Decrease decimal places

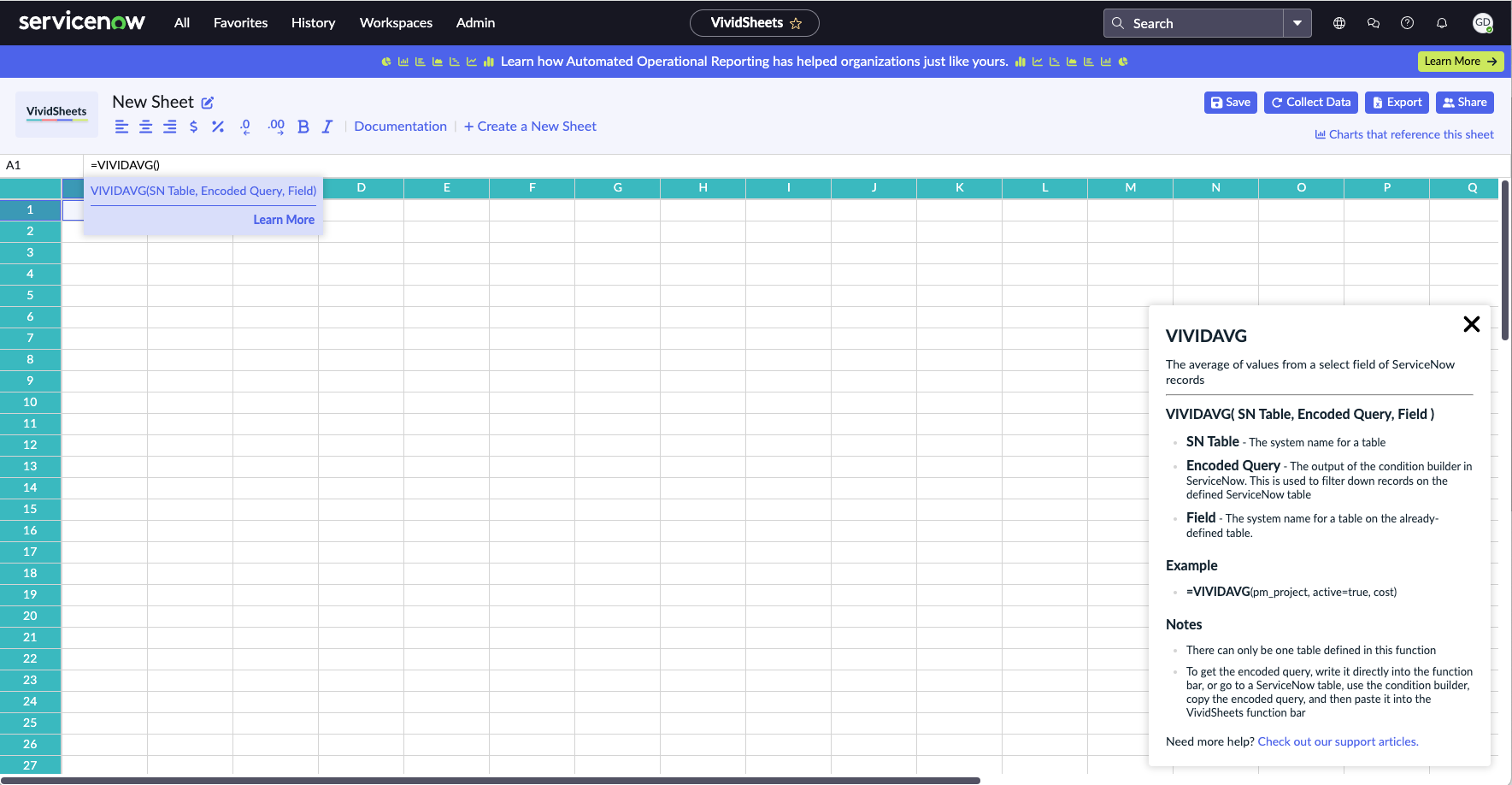point(245,127)
